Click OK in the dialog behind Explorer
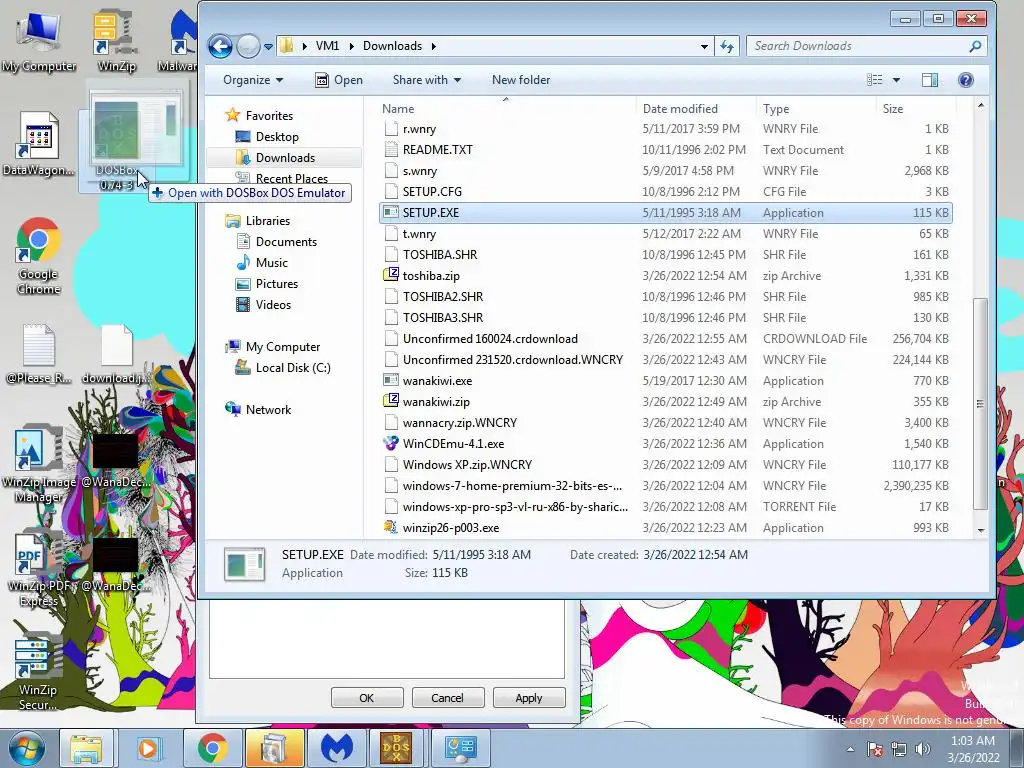The height and width of the screenshot is (768, 1024). [367, 697]
